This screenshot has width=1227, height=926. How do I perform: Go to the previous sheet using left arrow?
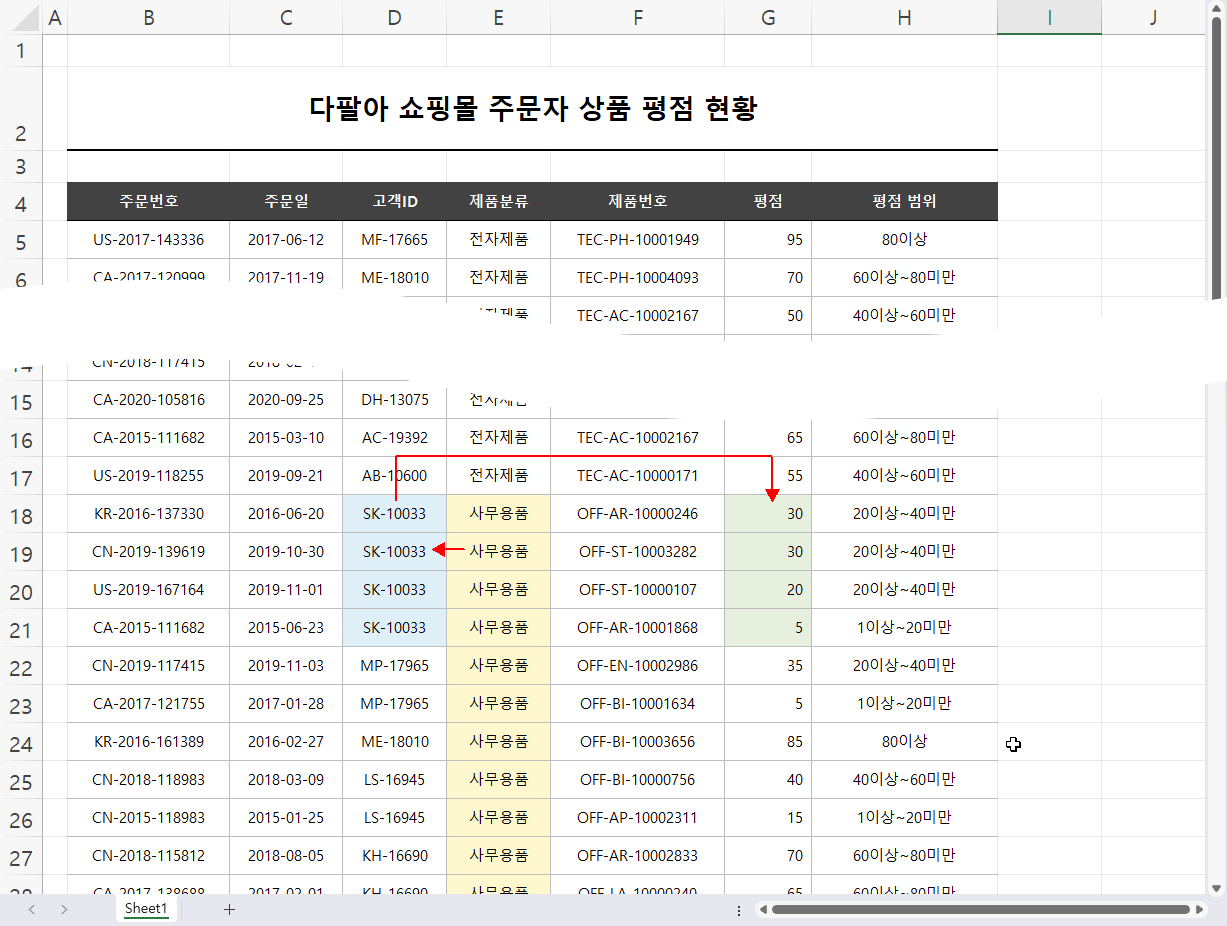tap(32, 909)
